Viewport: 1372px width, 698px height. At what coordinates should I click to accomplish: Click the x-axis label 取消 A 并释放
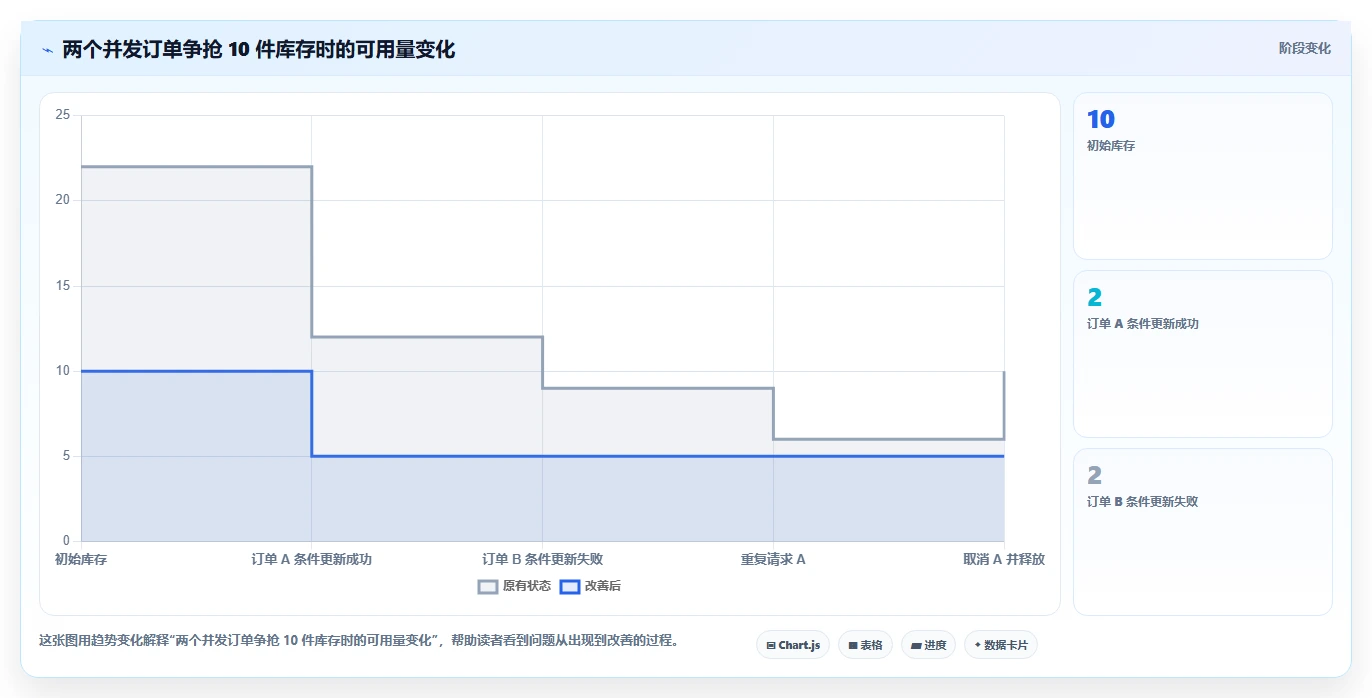click(x=1004, y=560)
